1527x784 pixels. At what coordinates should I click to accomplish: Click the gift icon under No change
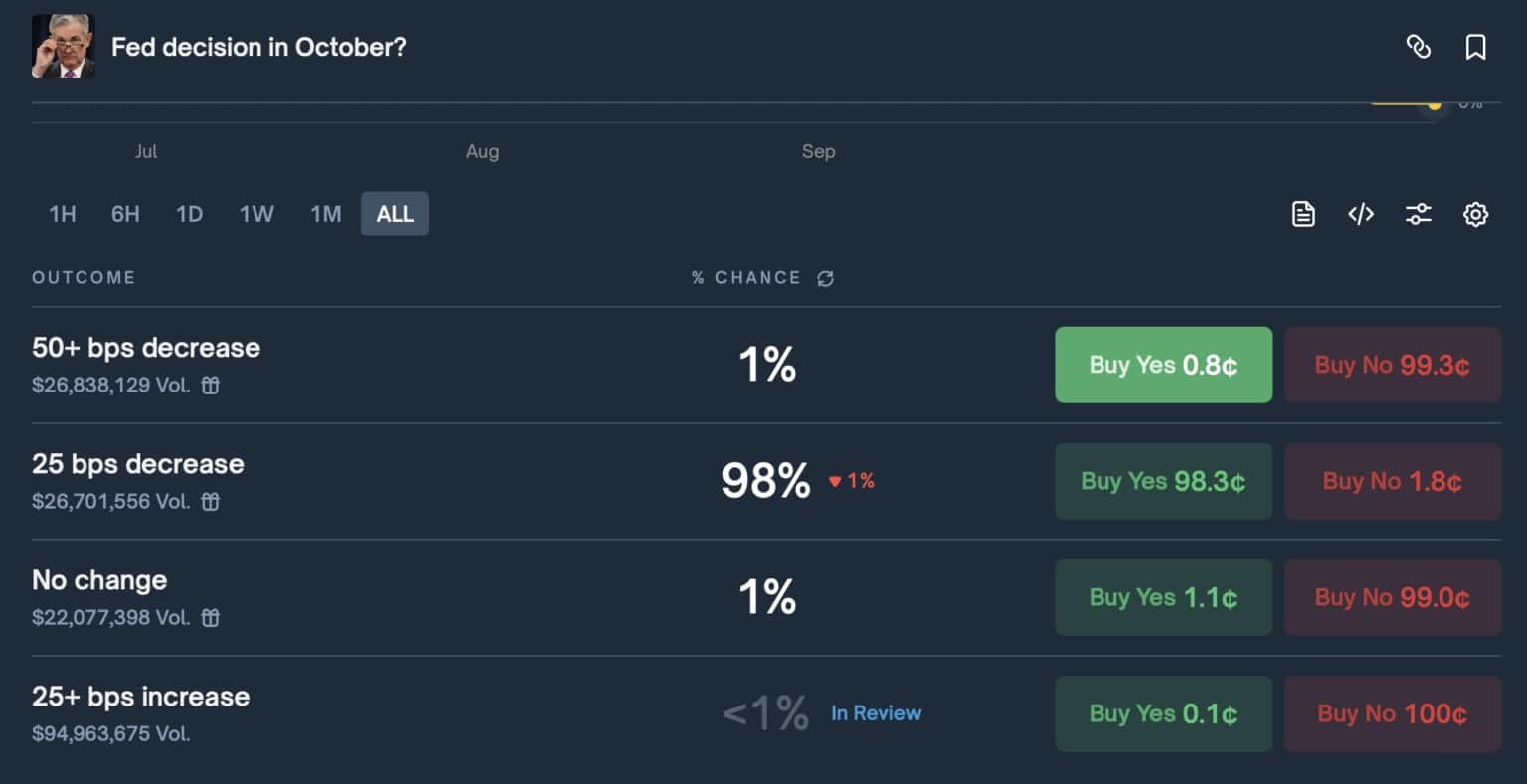click(x=211, y=618)
